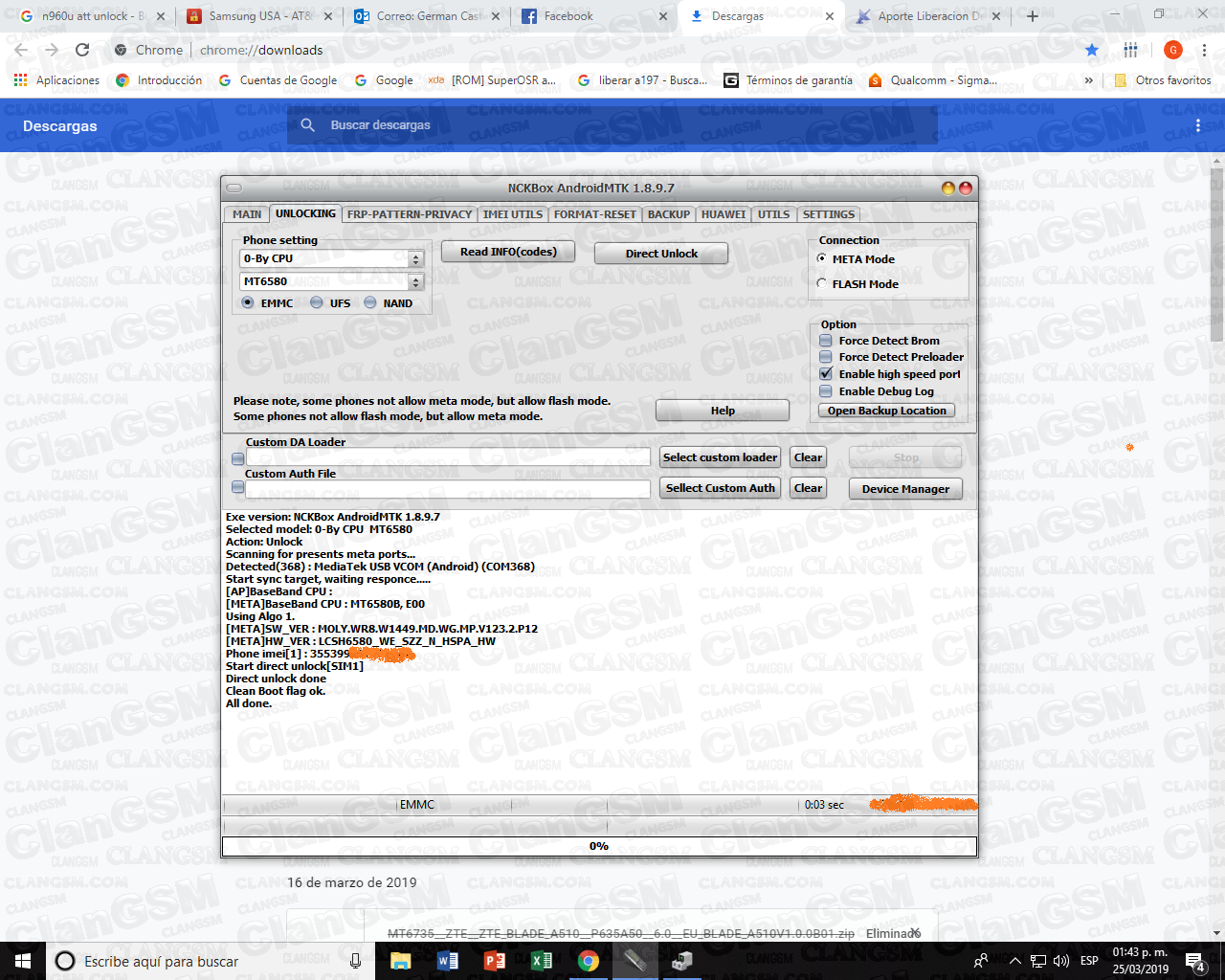Viewport: 1225px width, 980px height.
Task: Click the orange minimize button of NCKBox
Action: pyautogui.click(x=947, y=189)
